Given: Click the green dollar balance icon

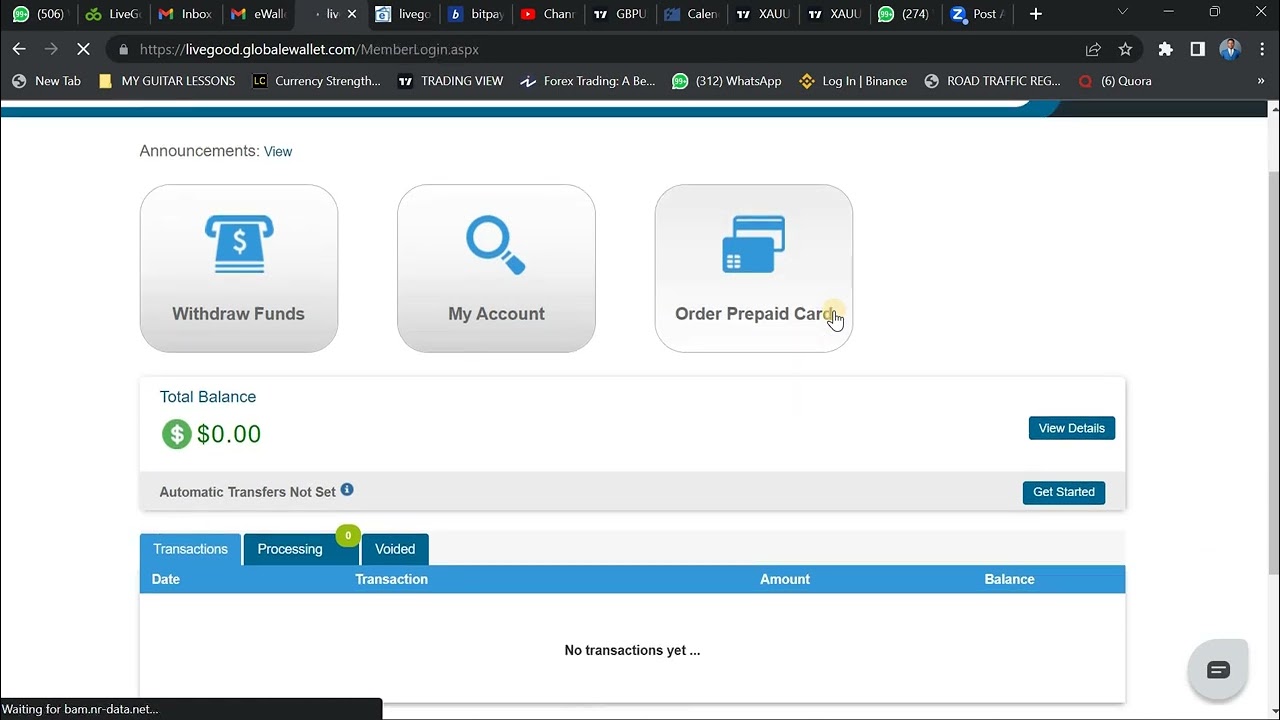Looking at the screenshot, I should point(176,434).
